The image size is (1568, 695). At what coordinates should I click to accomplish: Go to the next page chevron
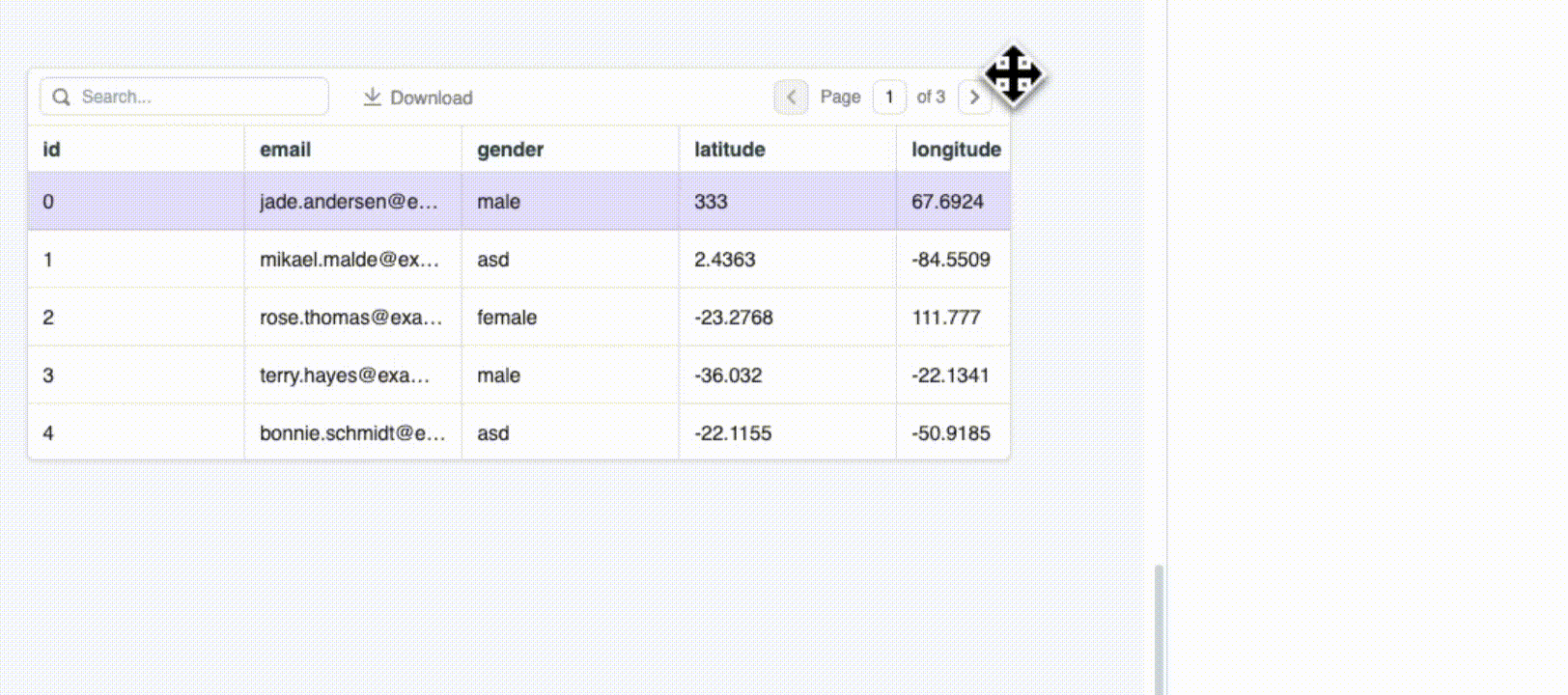(x=973, y=97)
